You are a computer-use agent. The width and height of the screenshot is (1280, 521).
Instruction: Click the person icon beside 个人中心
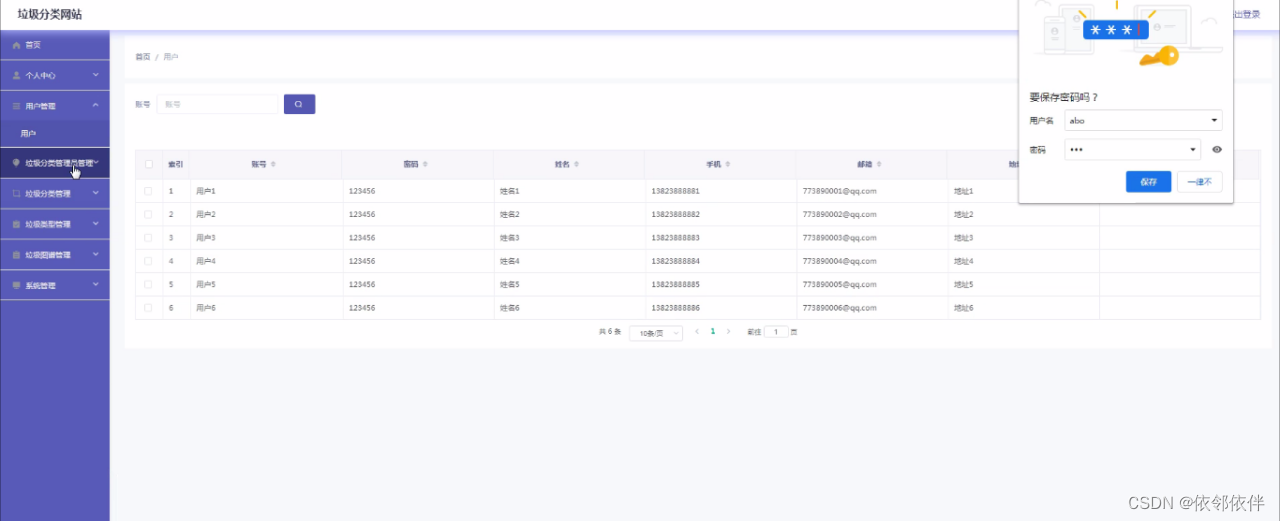pos(16,75)
